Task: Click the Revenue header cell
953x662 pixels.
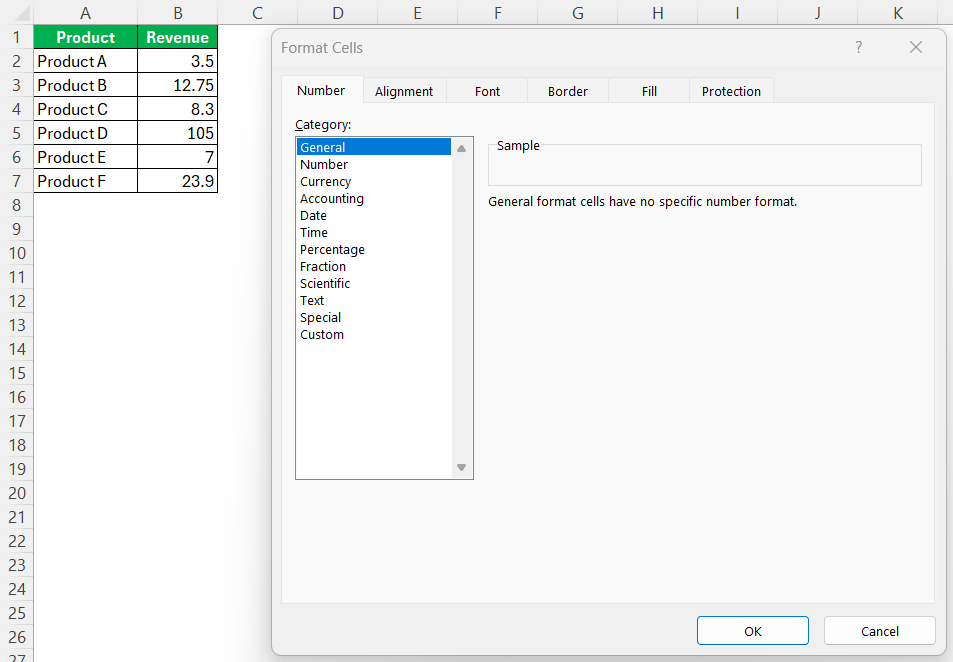Action: click(x=177, y=37)
